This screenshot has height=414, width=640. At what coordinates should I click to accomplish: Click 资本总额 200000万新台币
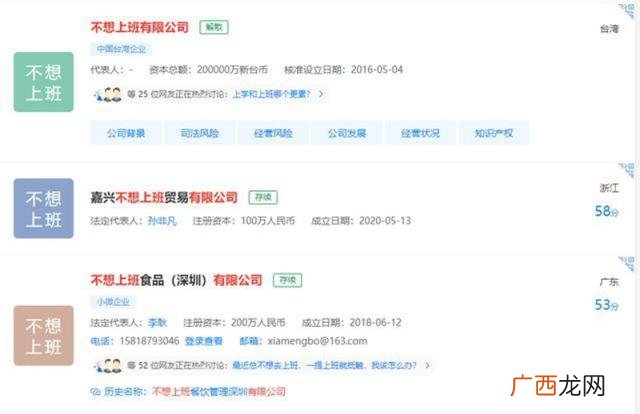click(209, 70)
